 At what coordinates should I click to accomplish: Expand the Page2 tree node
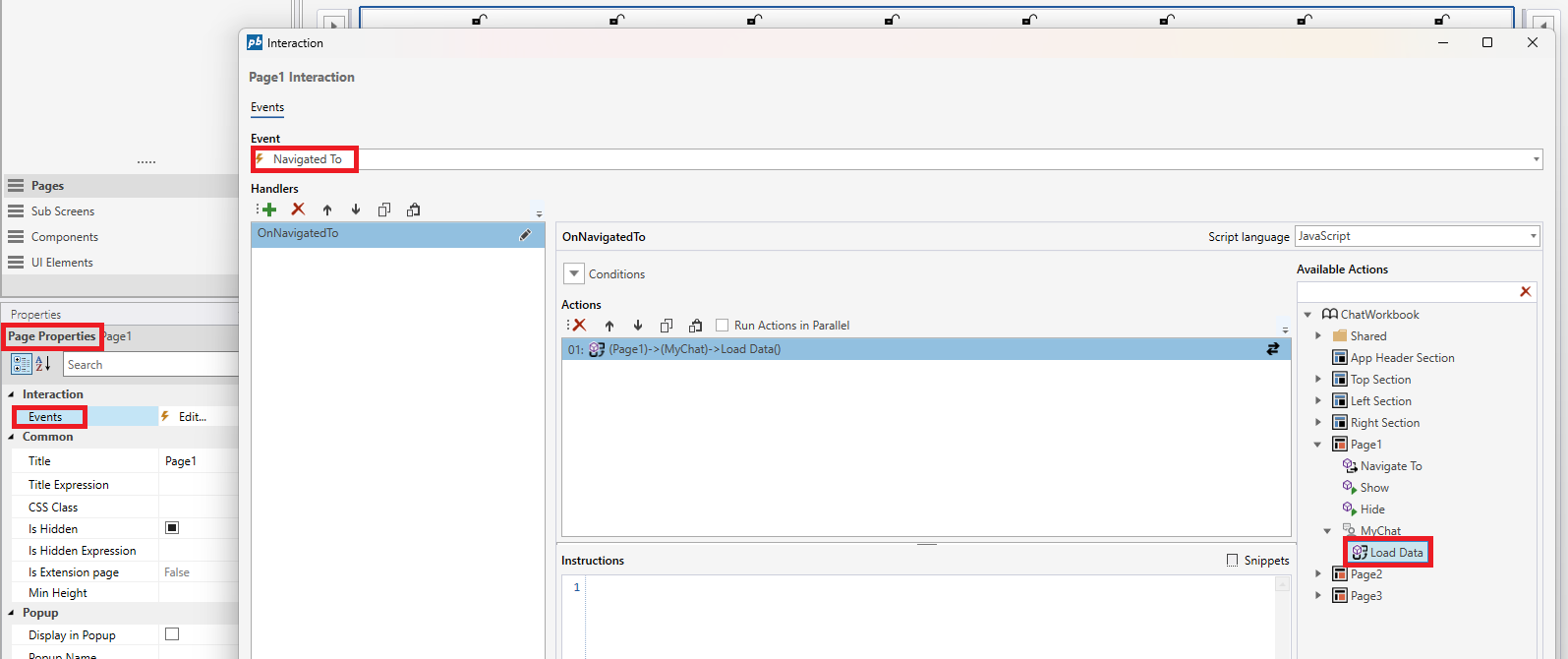[x=1318, y=574]
